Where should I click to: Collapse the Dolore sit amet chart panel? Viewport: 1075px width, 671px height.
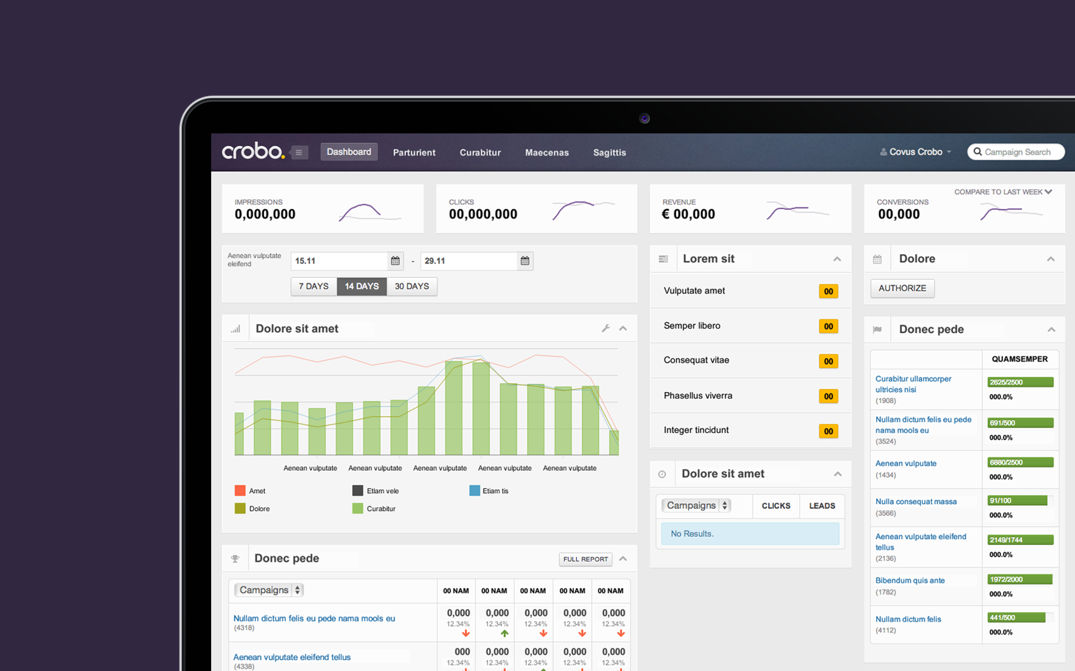(x=623, y=328)
